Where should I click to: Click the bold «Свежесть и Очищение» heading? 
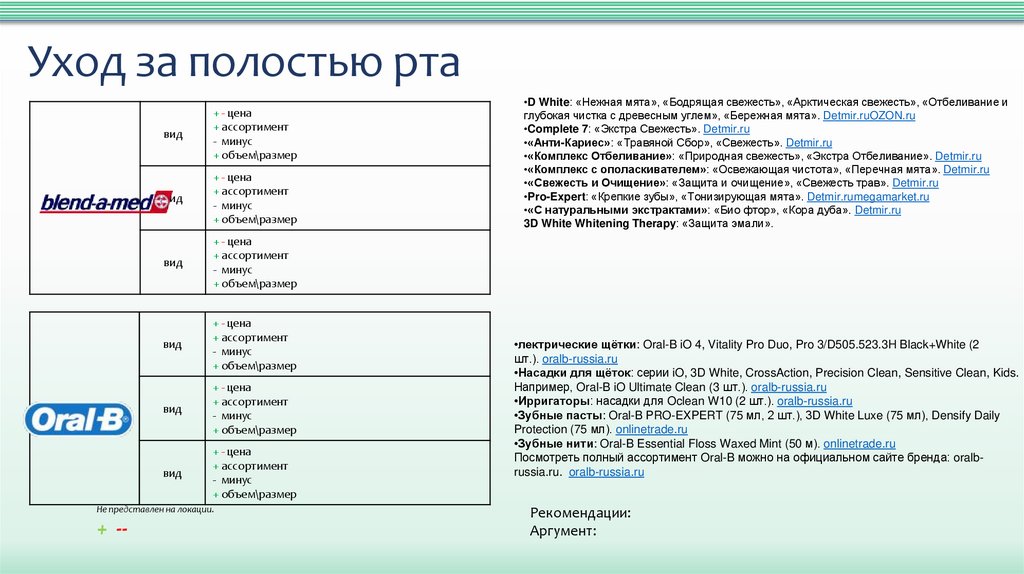(595, 183)
